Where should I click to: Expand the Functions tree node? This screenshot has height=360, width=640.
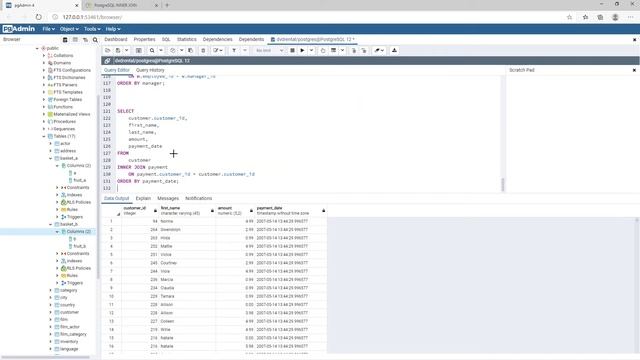click(x=44, y=107)
